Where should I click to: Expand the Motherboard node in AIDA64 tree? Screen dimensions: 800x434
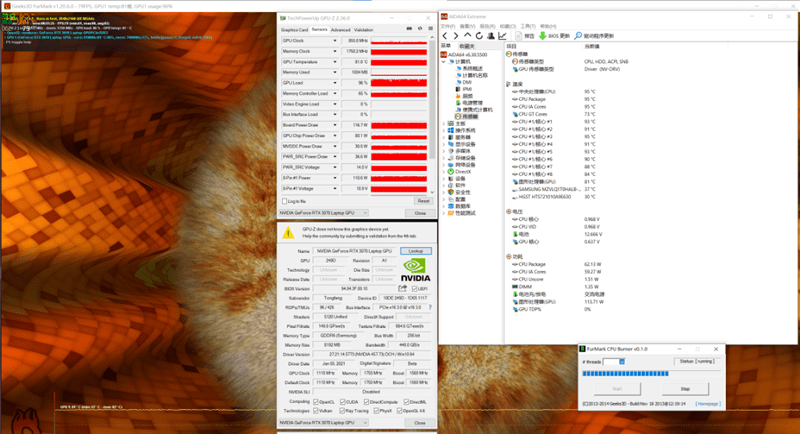click(443, 123)
